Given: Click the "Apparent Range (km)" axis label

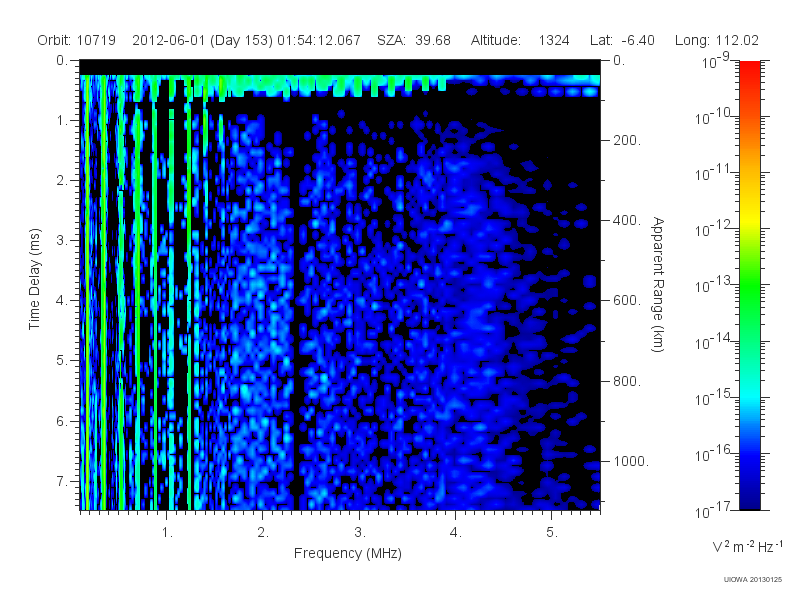Looking at the screenshot, I should click(658, 284).
